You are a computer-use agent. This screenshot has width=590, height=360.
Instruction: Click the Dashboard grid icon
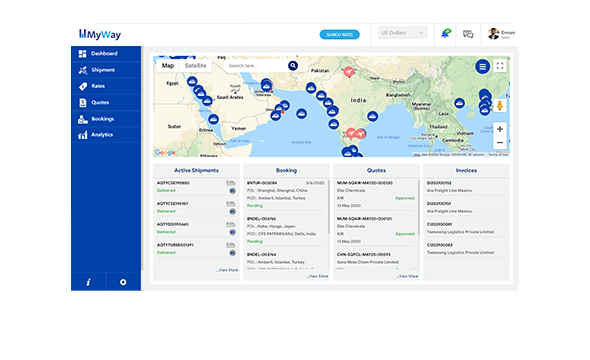coord(82,54)
